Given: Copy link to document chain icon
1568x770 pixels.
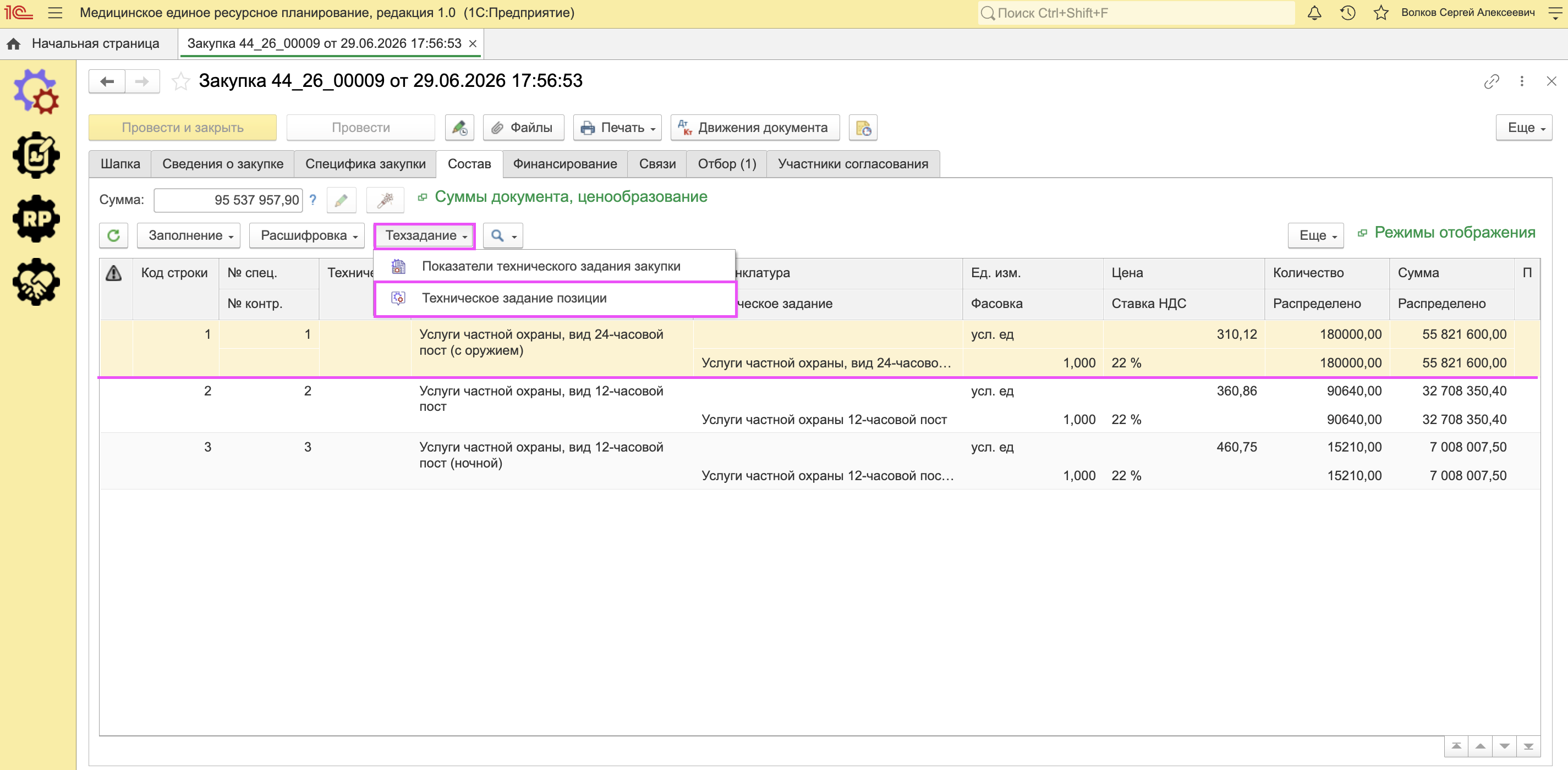Looking at the screenshot, I should tap(1492, 81).
